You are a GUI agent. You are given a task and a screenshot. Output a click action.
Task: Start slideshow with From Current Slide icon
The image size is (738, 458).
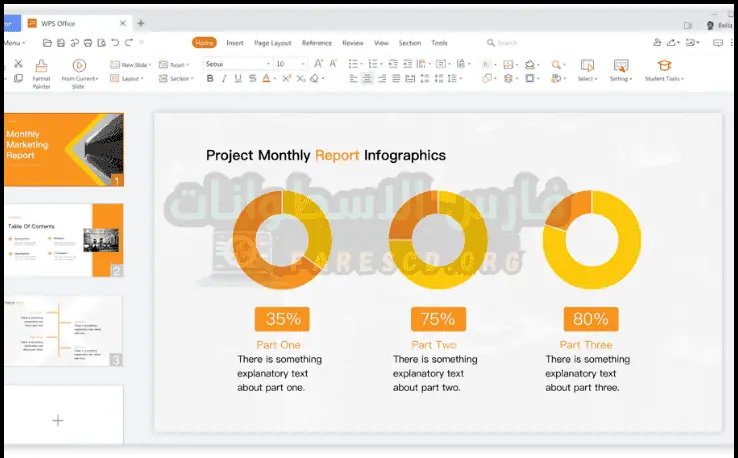(x=79, y=66)
